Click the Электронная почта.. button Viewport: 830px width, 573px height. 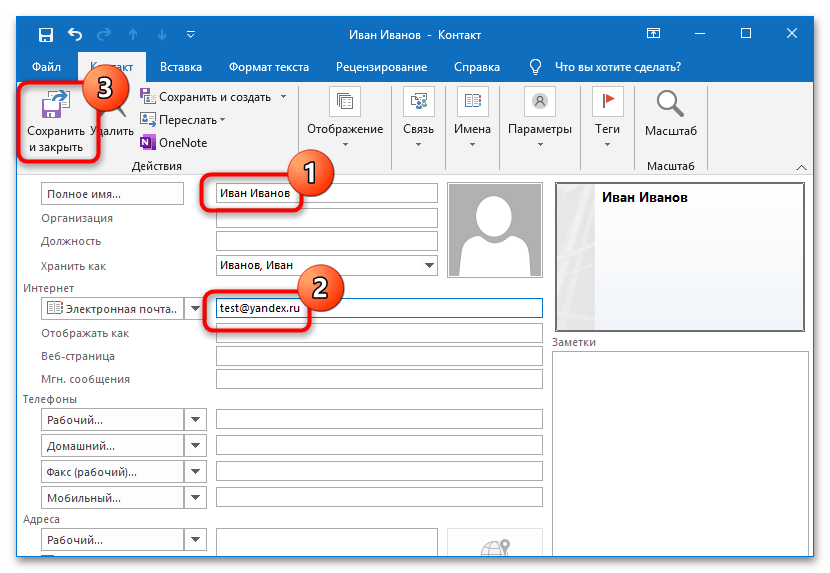tap(112, 308)
